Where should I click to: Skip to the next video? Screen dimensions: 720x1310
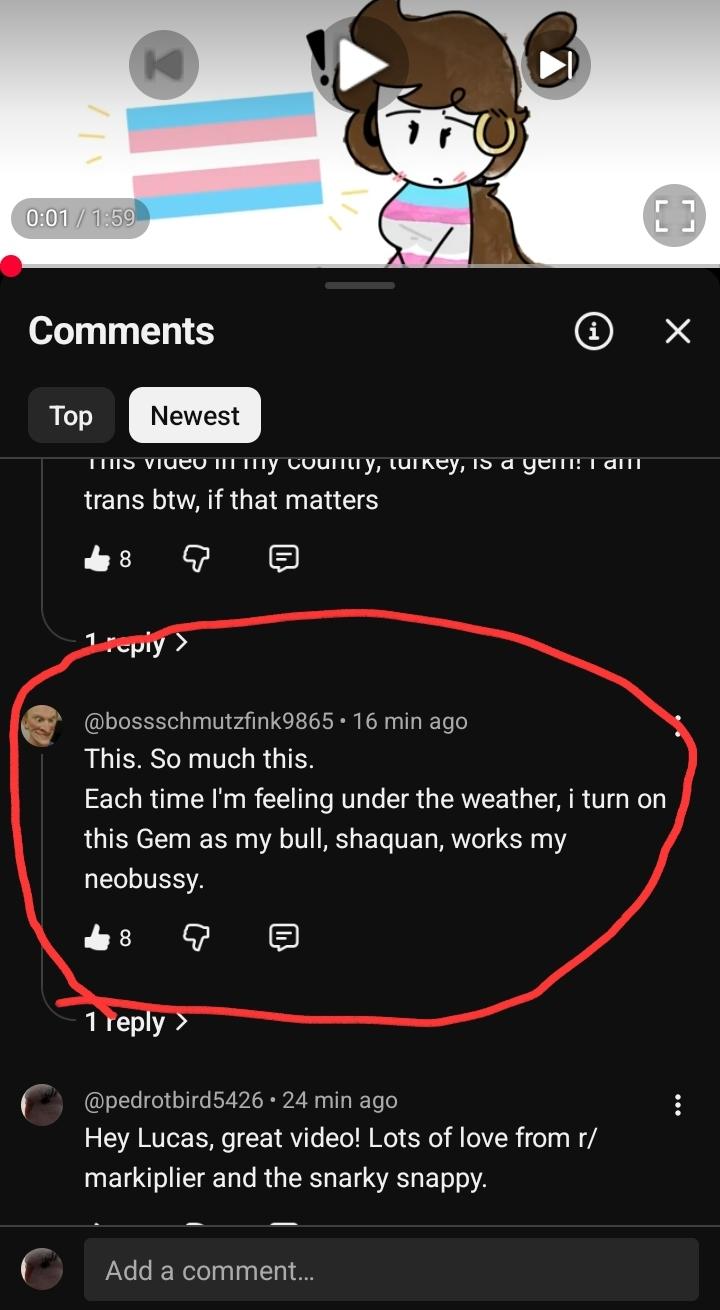[x=556, y=64]
